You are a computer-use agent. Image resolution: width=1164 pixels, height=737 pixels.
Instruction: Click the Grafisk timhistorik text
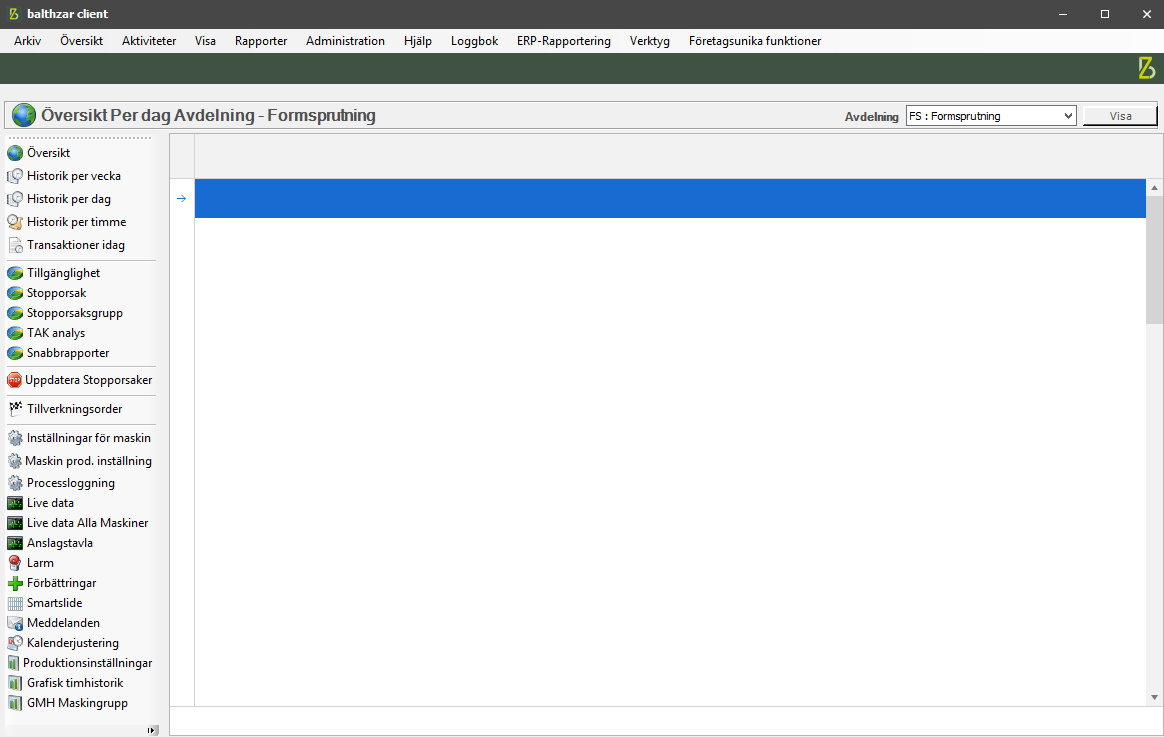pyautogui.click(x=75, y=684)
